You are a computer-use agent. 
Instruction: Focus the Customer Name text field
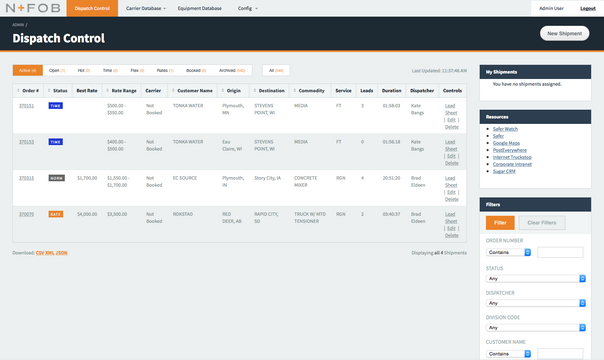(x=560, y=353)
